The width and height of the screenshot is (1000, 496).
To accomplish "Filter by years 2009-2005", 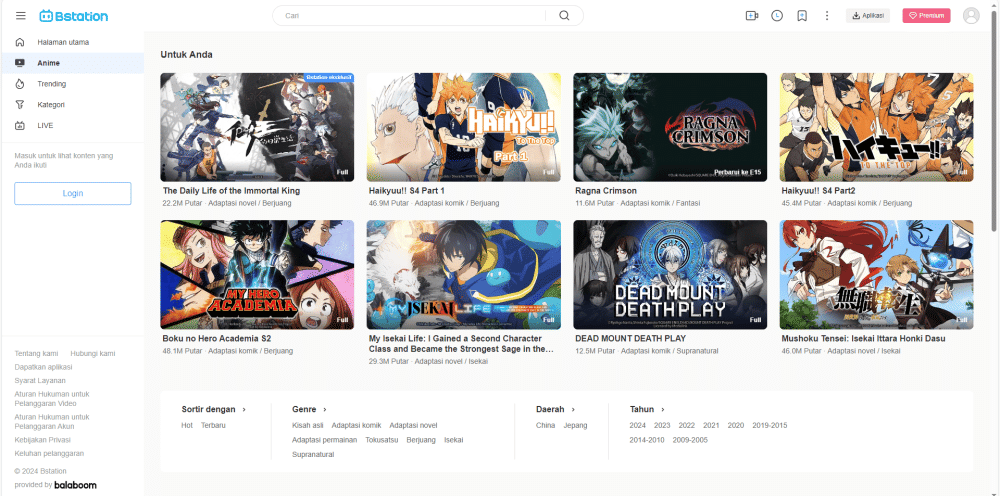I will click(x=690, y=440).
